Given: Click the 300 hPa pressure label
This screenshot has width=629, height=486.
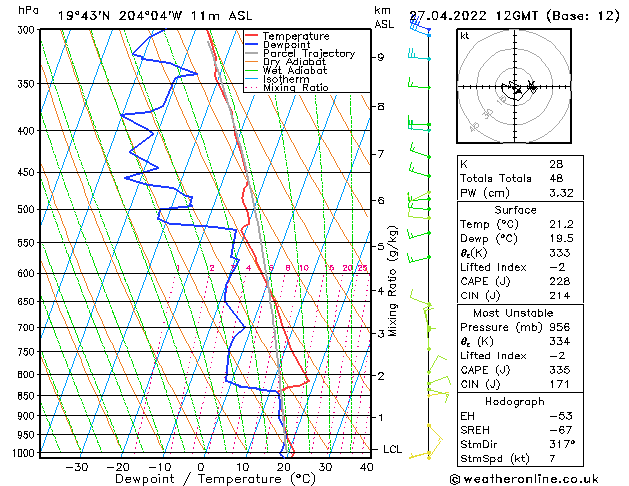Looking at the screenshot, I should [x=28, y=30].
